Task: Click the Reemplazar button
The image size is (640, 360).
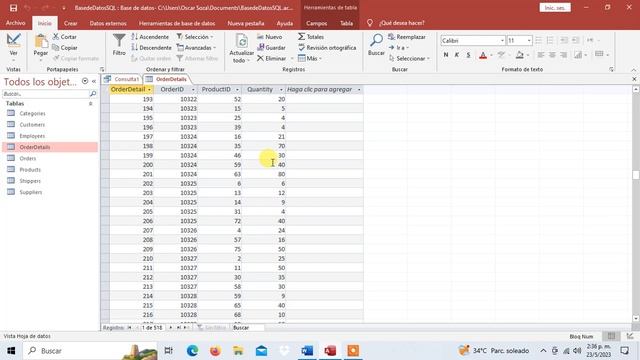Action: coord(407,37)
